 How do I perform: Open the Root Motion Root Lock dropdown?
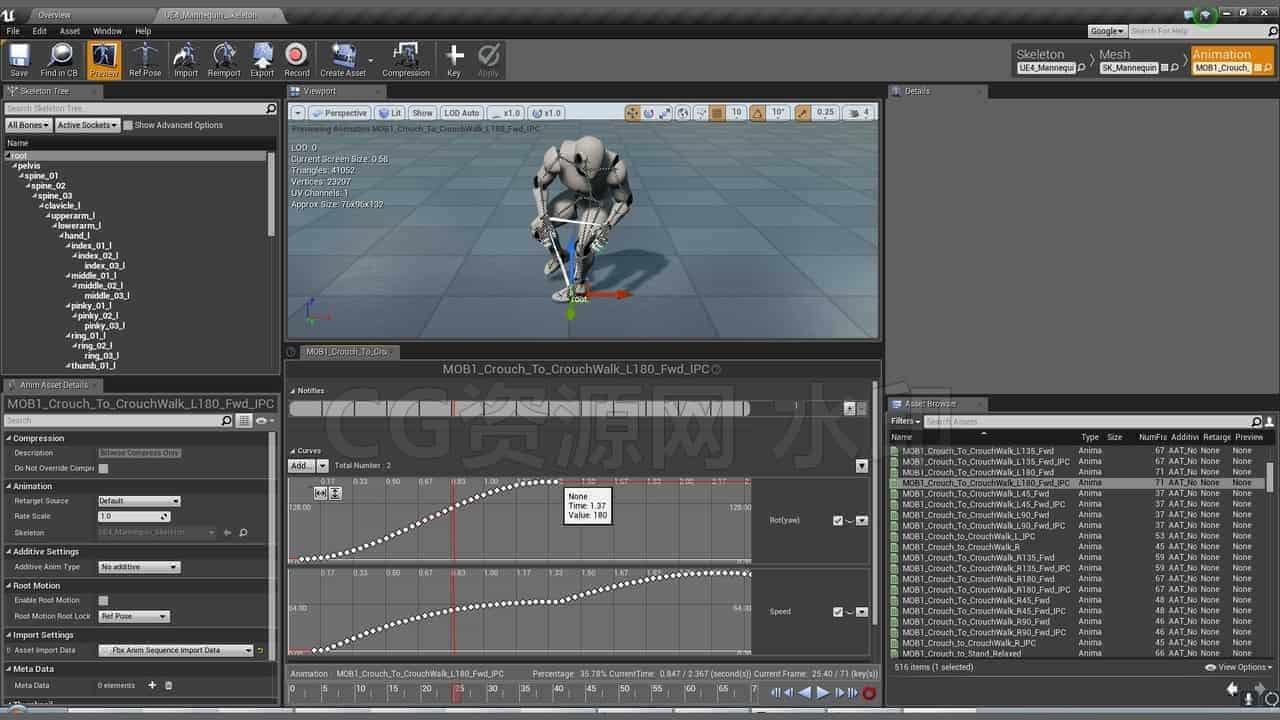(x=134, y=616)
